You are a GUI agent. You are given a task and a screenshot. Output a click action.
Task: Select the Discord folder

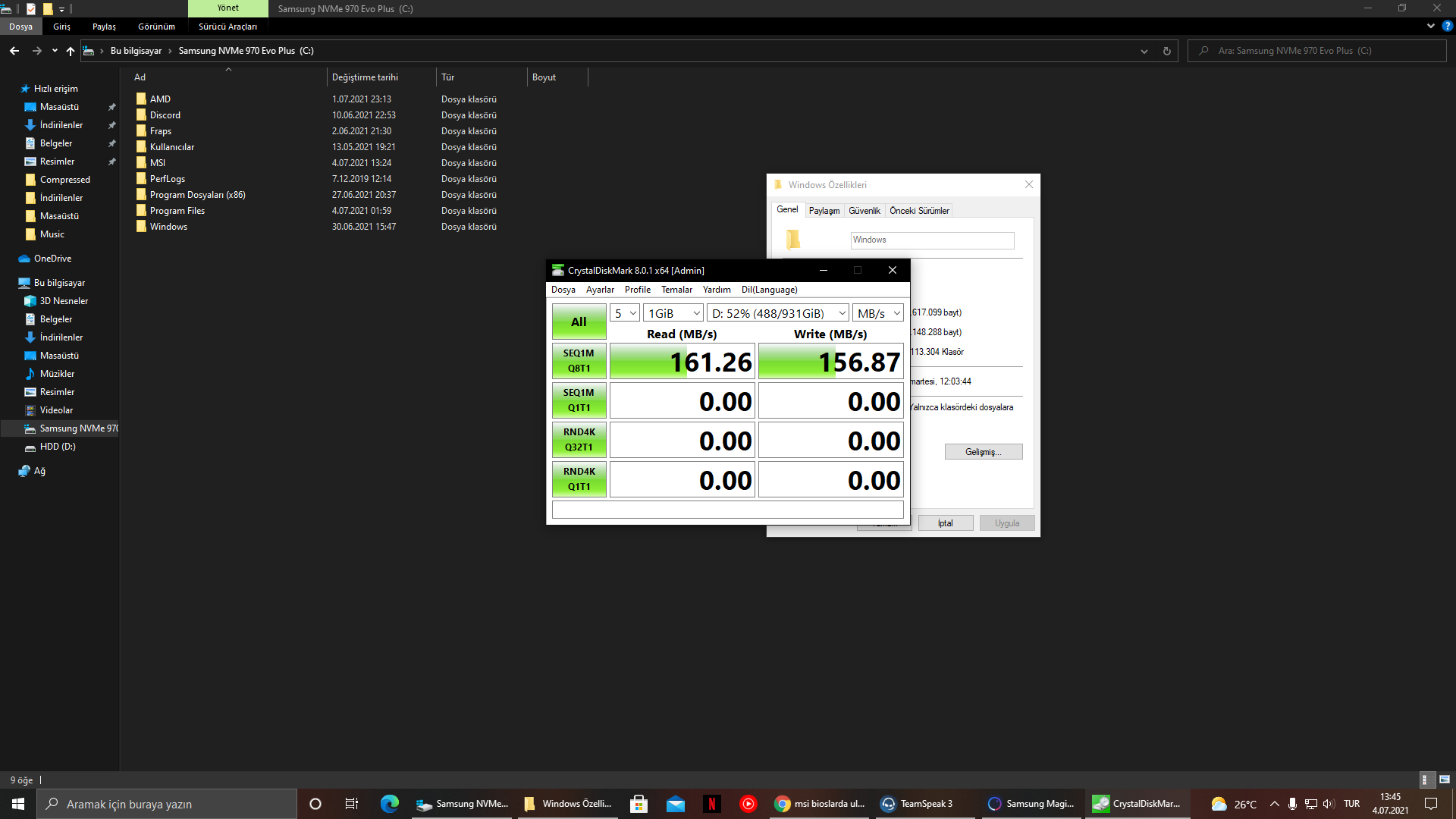165,115
